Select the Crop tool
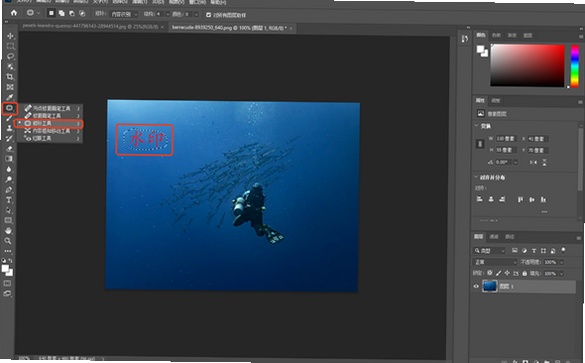 [x=10, y=77]
